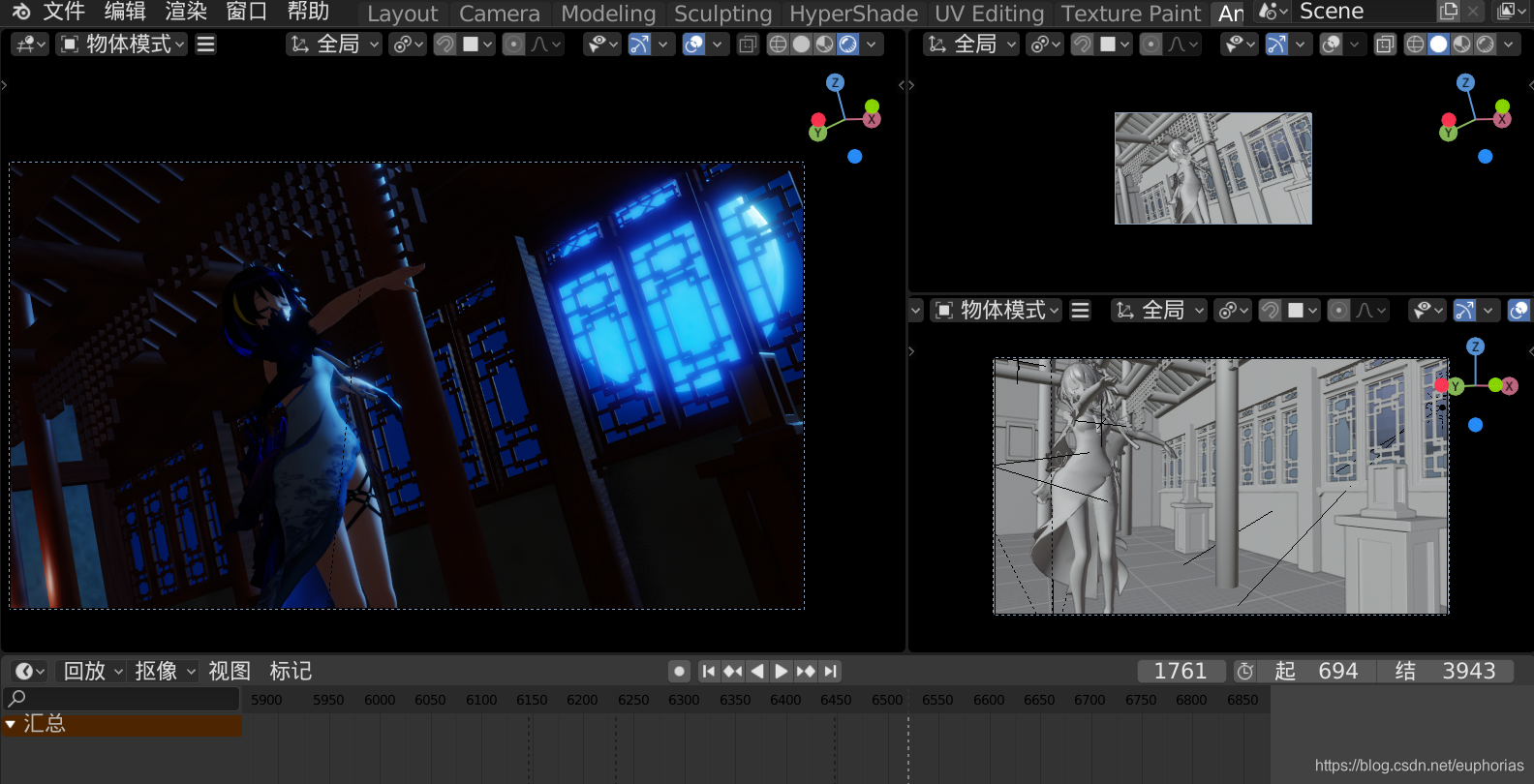Select wireframe shading in top-right viewport
This screenshot has width=1534, height=784.
tap(1415, 45)
